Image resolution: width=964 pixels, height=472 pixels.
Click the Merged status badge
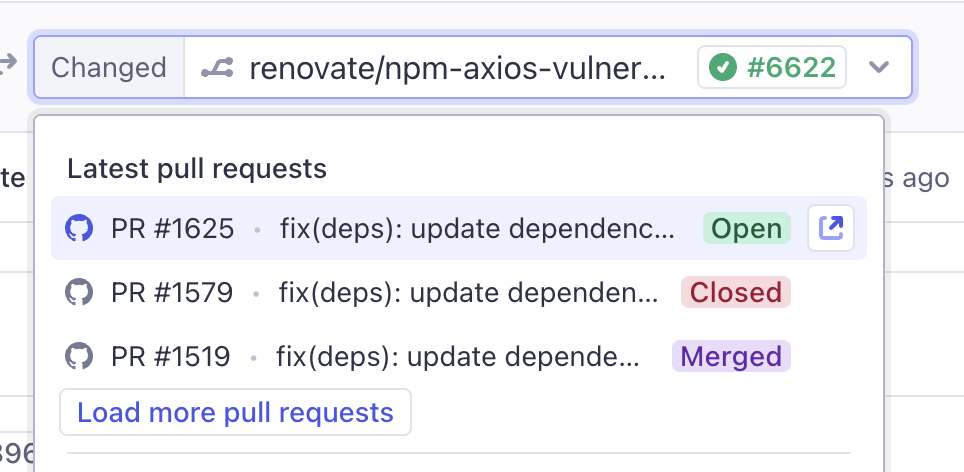pos(731,356)
